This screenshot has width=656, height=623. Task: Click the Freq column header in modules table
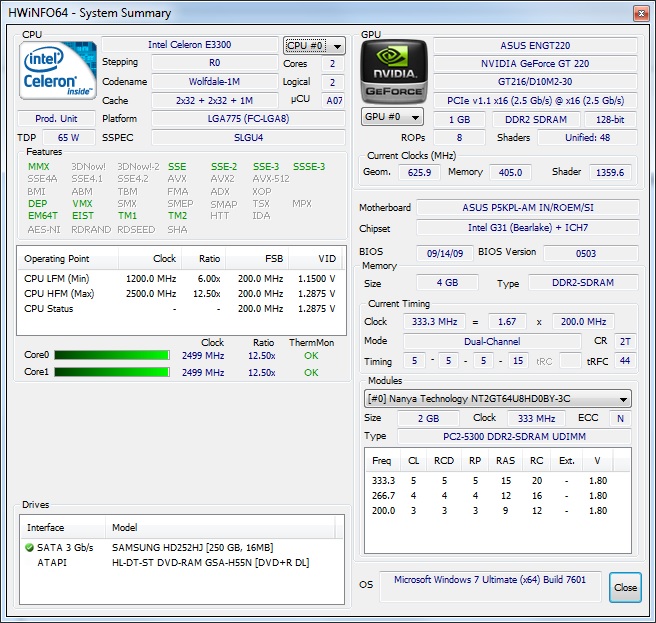click(382, 461)
